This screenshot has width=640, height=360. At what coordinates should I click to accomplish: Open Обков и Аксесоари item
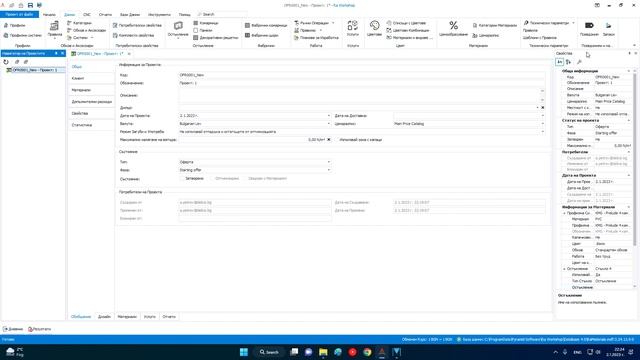coord(87,30)
